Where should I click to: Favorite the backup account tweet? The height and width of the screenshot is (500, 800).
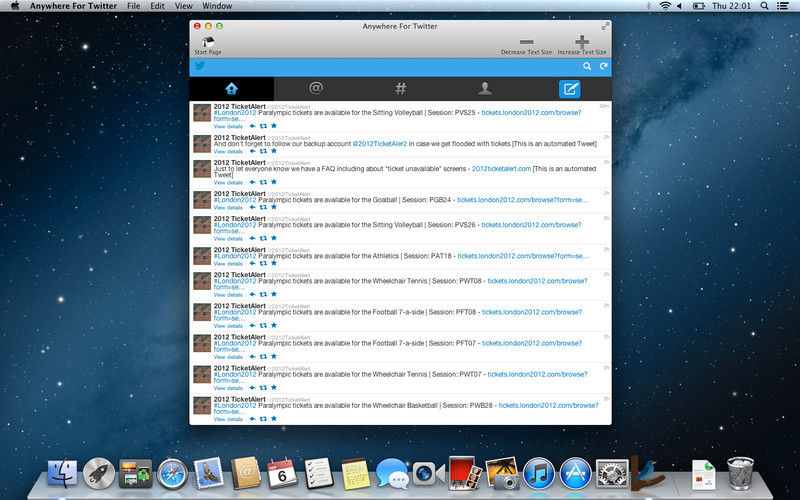(274, 151)
